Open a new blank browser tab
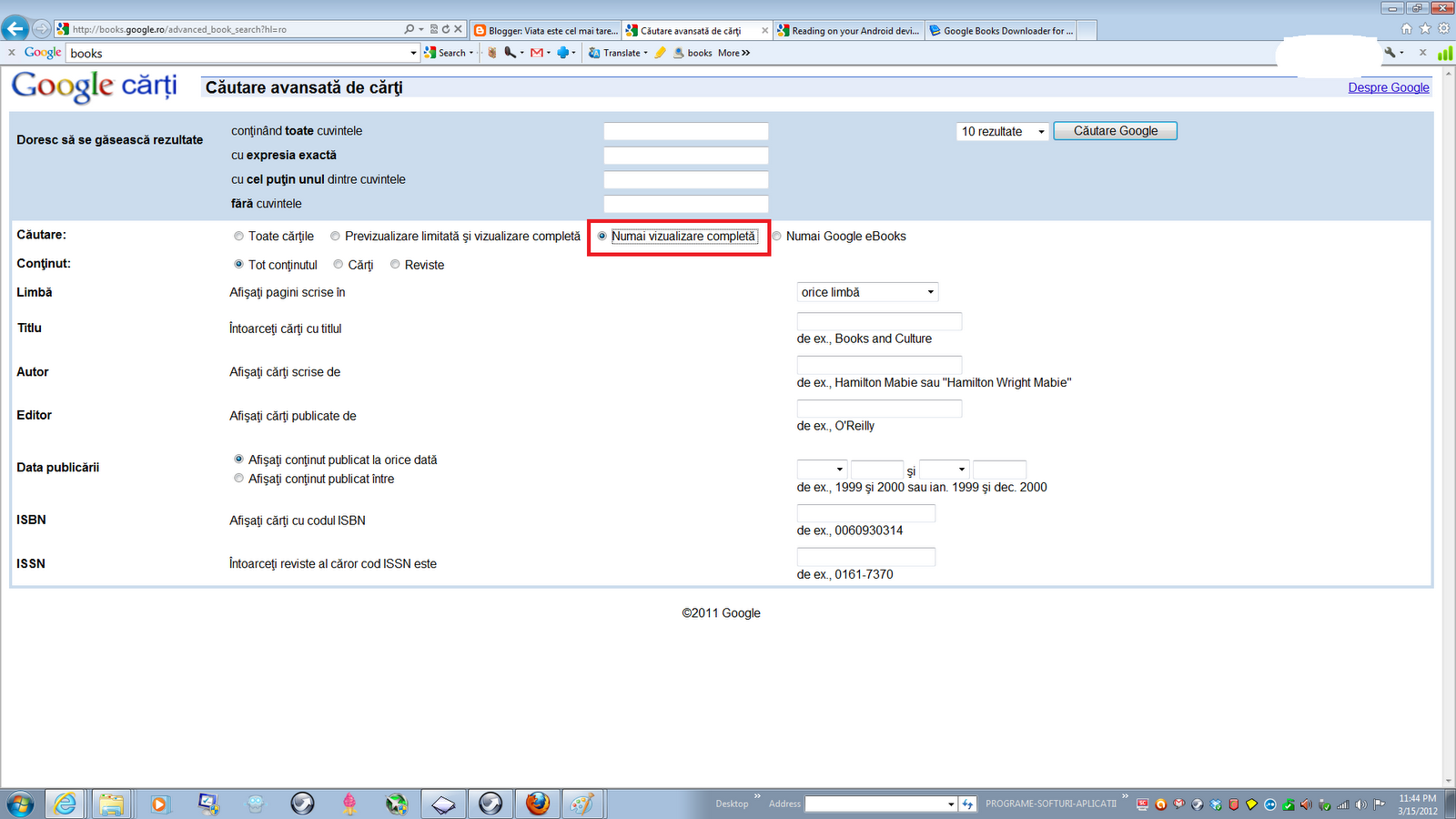 1087,30
